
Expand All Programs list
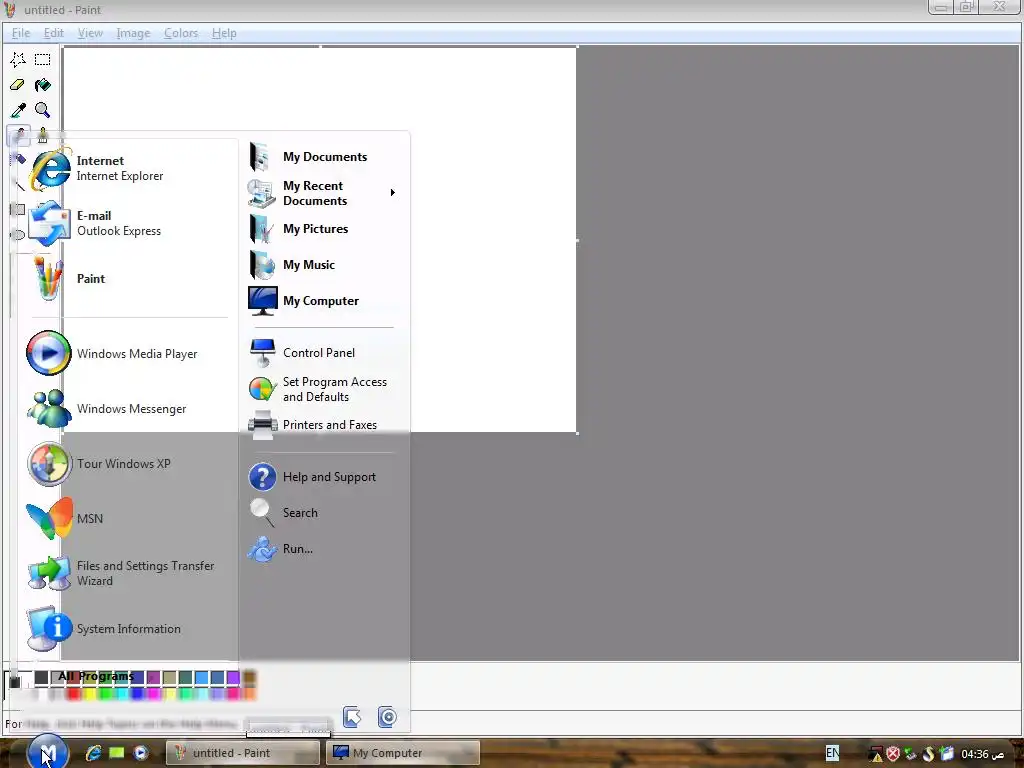tap(96, 676)
